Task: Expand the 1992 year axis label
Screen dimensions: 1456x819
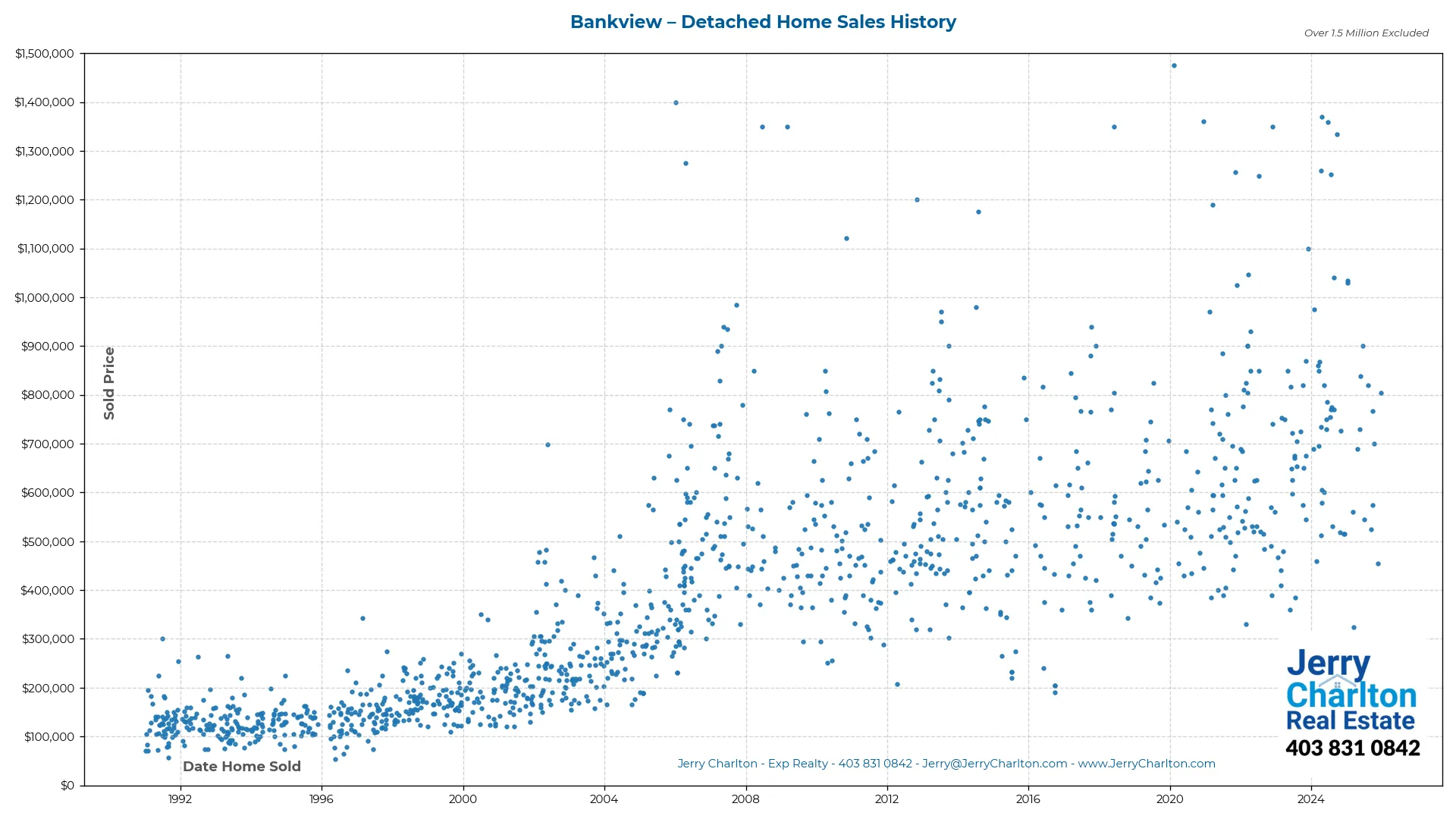Action: [179, 799]
